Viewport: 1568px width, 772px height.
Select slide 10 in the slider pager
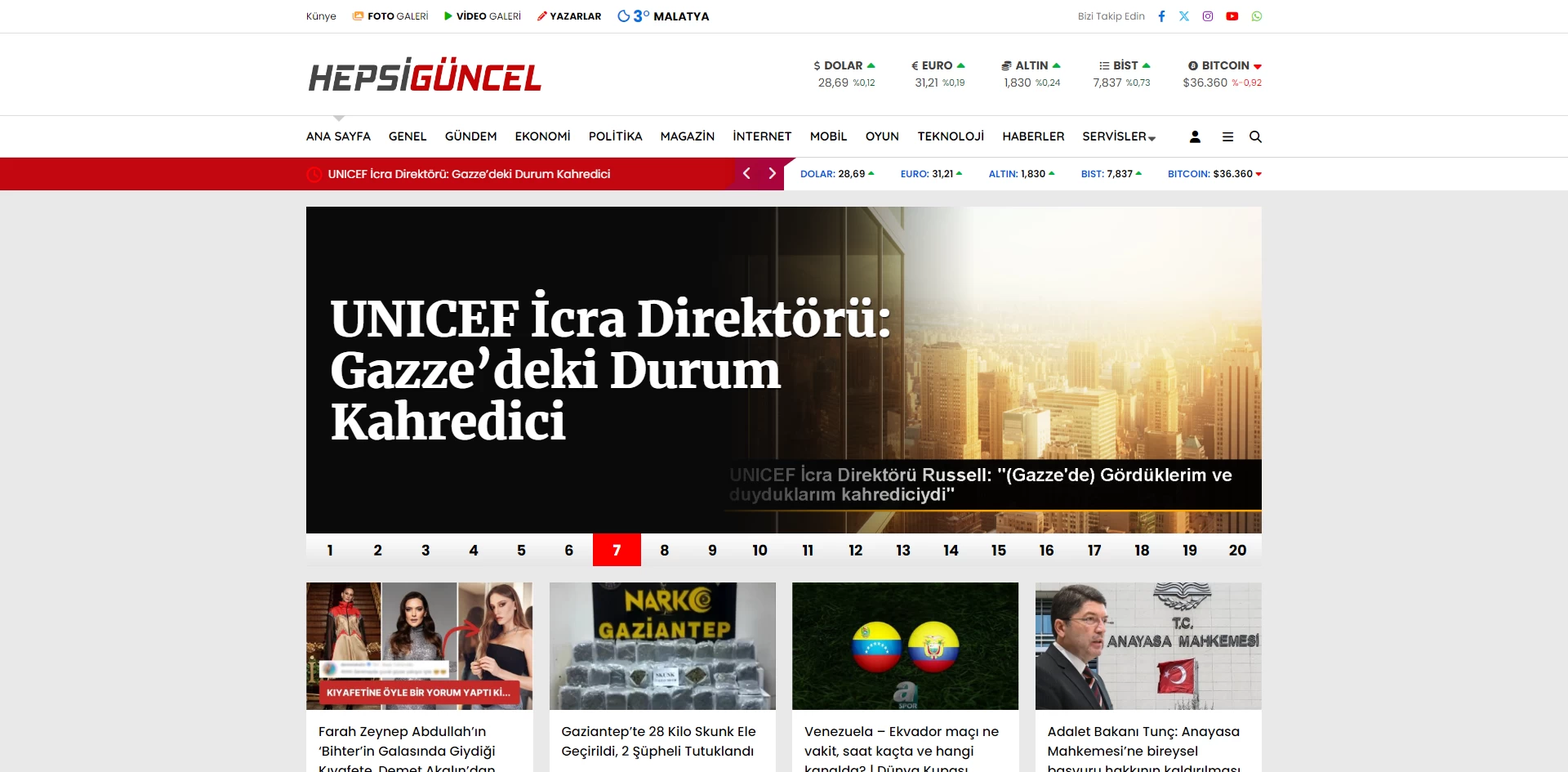759,550
